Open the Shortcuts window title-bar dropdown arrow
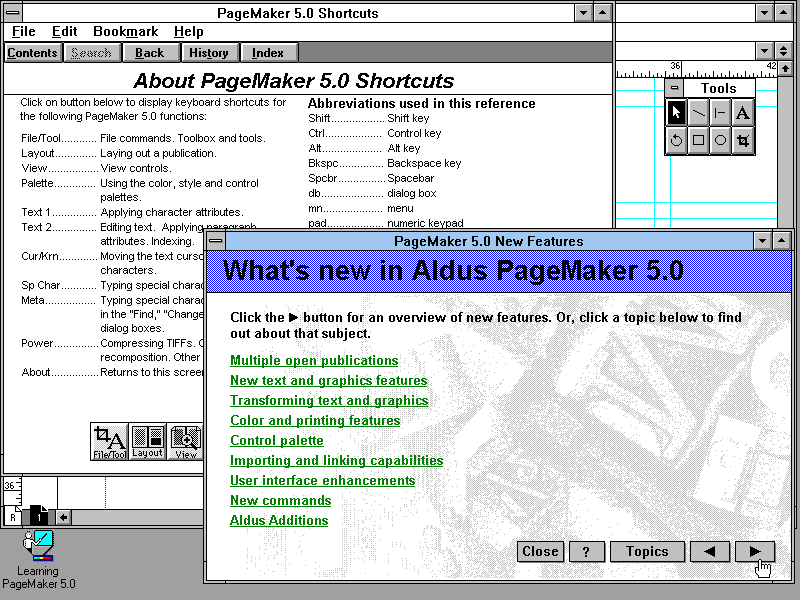Image resolution: width=800 pixels, height=600 pixels. [x=582, y=12]
